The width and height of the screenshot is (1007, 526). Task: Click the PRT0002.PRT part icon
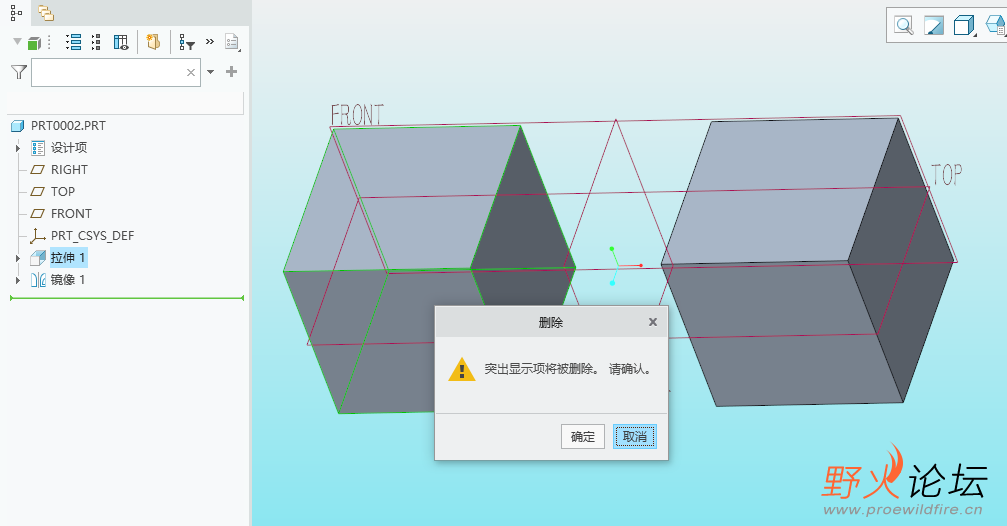coord(18,126)
